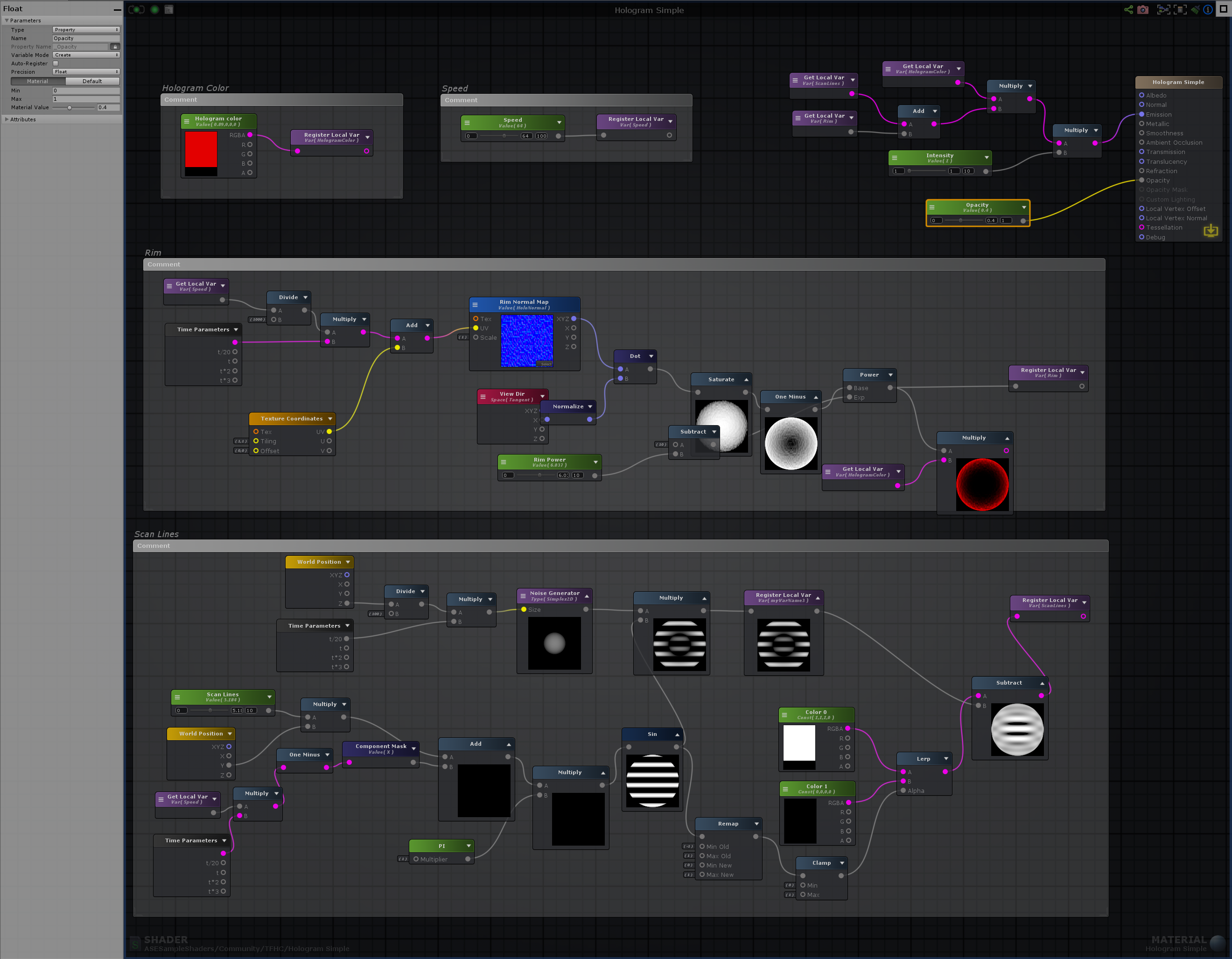
Task: Click the focus on selected nodes icon
Action: pos(1163,10)
